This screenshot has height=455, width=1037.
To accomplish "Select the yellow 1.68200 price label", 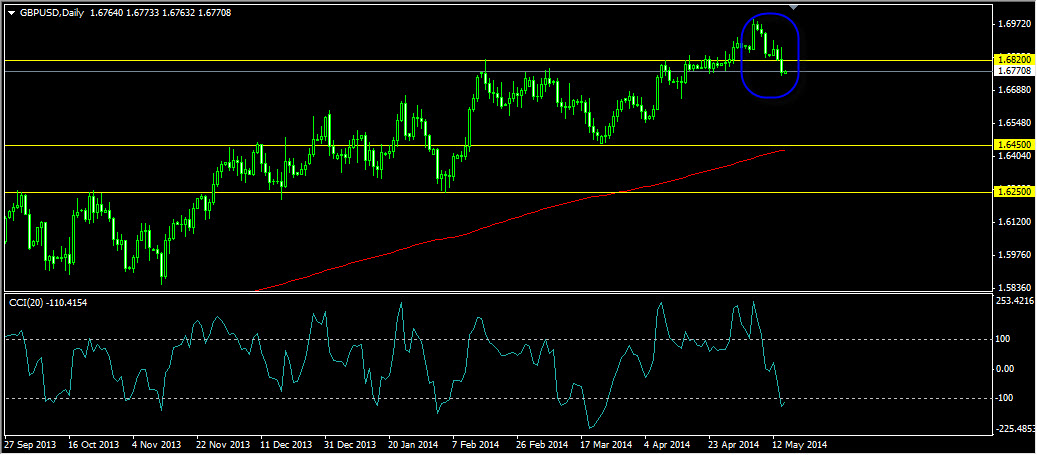I will (x=1016, y=60).
